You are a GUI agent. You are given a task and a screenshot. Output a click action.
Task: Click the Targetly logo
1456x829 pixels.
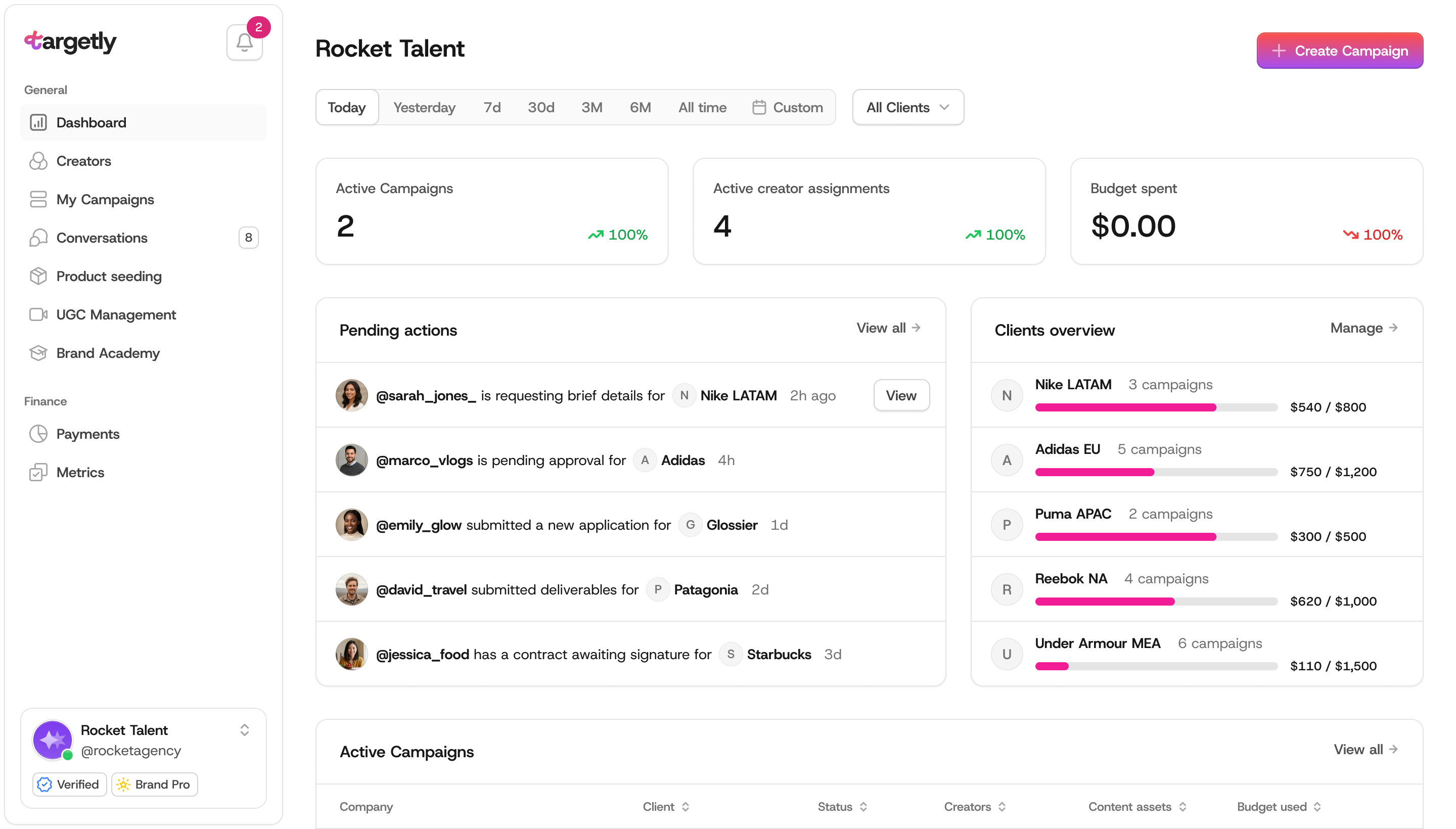(70, 41)
